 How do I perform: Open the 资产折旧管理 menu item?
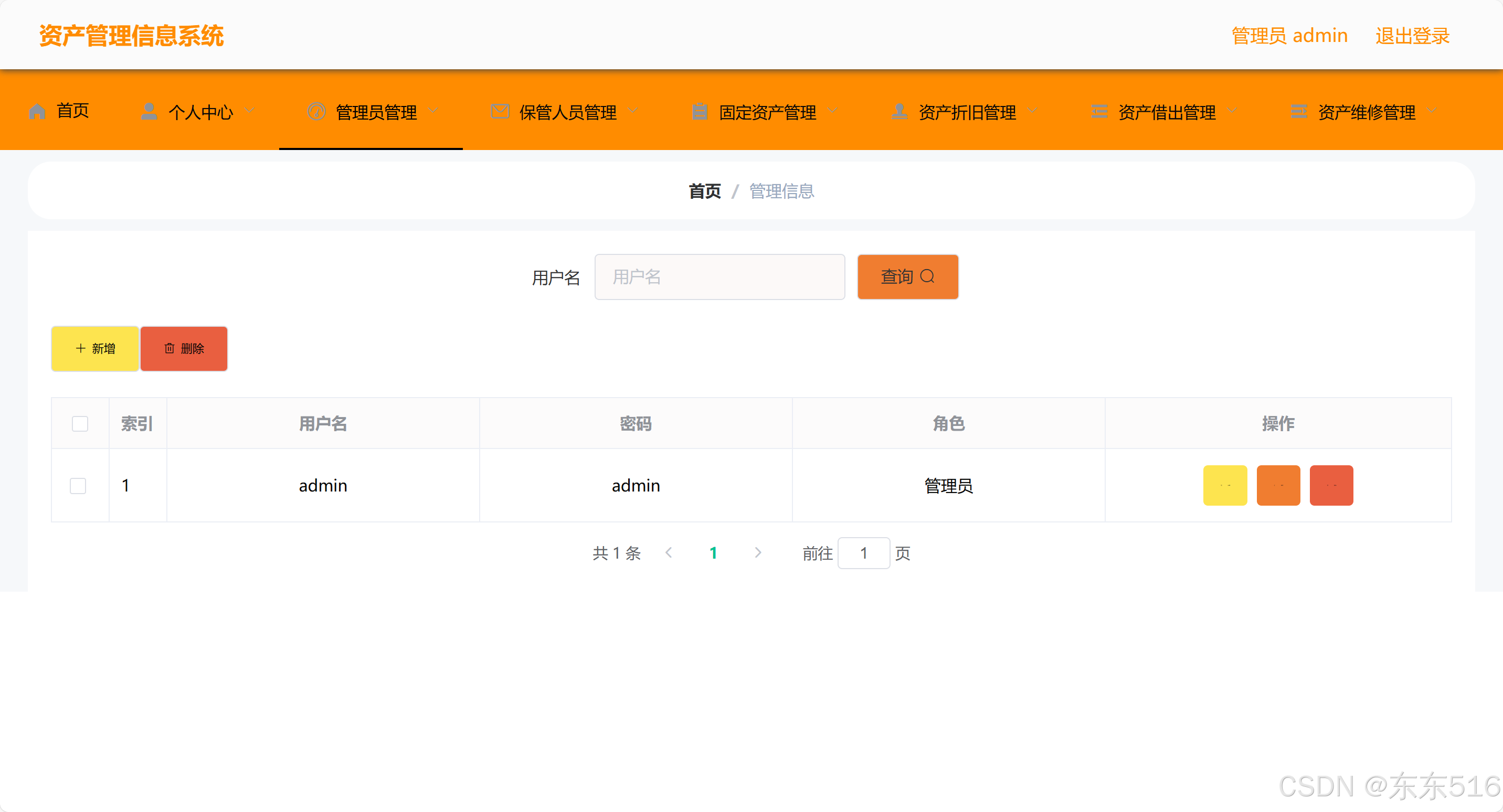tap(967, 112)
